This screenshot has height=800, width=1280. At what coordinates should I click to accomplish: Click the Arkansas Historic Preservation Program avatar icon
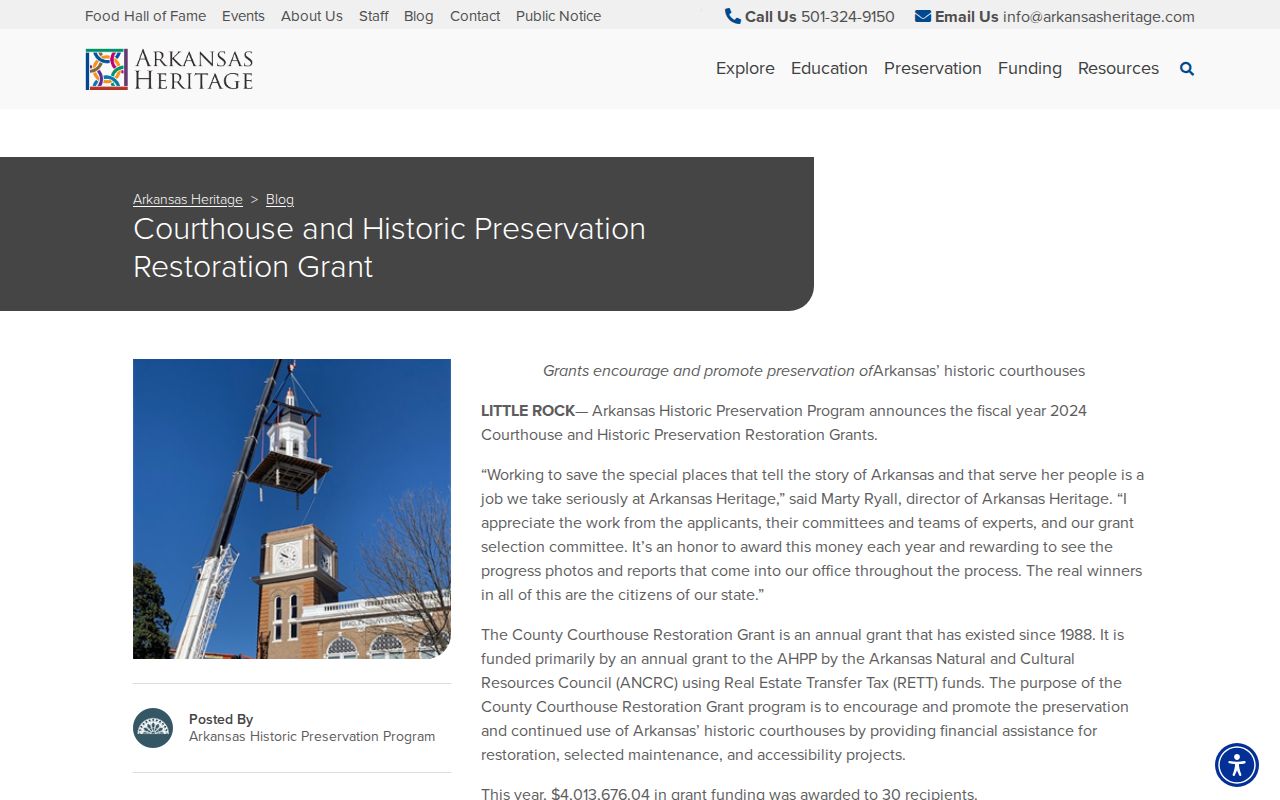pos(153,728)
